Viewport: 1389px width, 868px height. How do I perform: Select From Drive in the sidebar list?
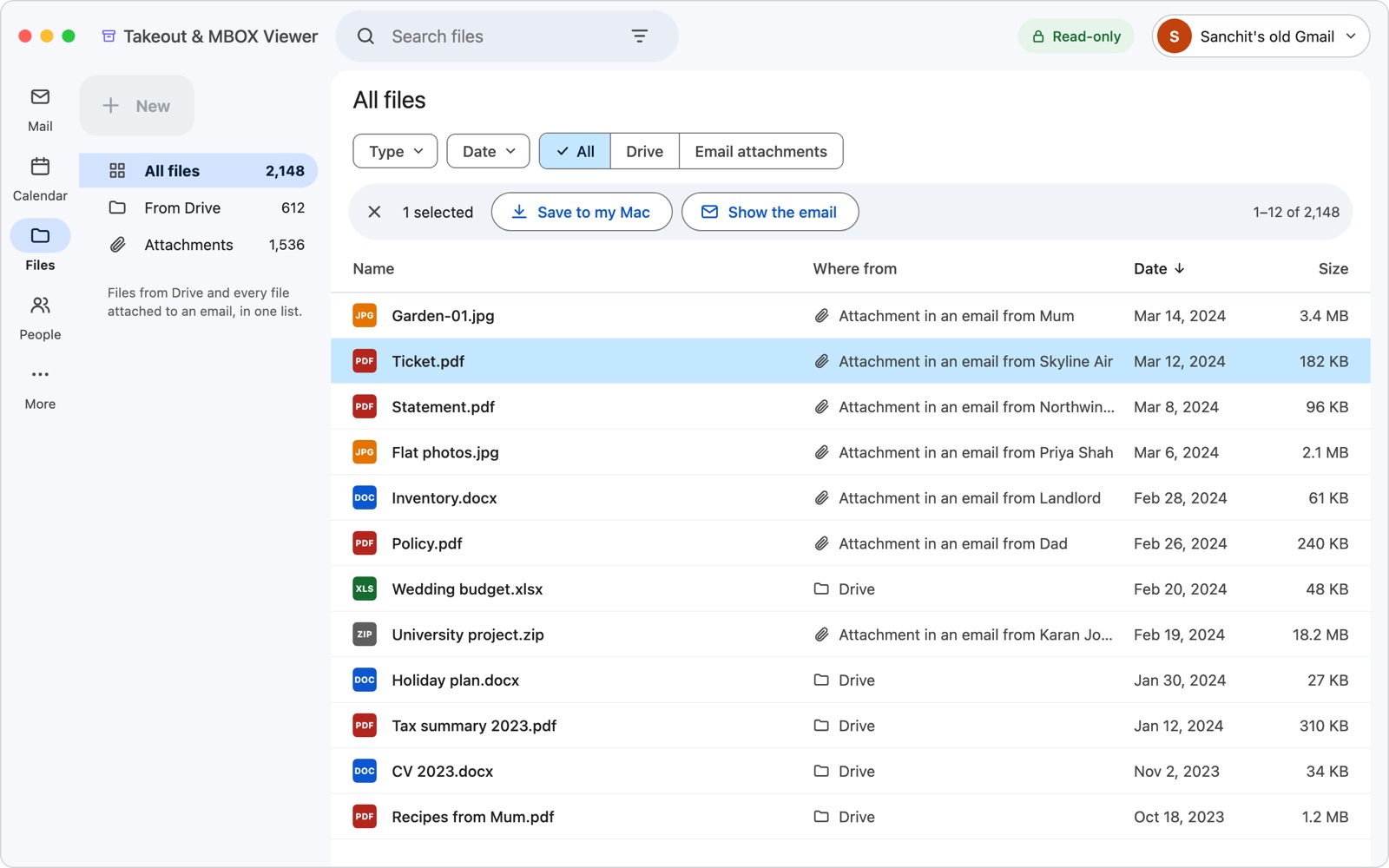click(x=199, y=207)
